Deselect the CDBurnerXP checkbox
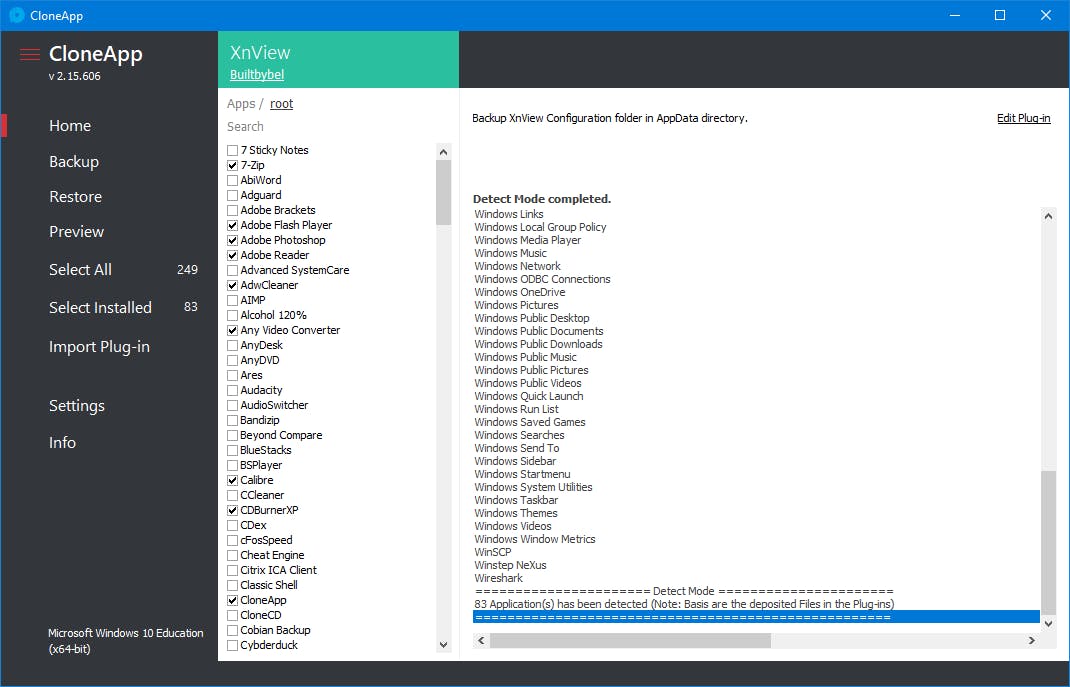 click(x=233, y=510)
